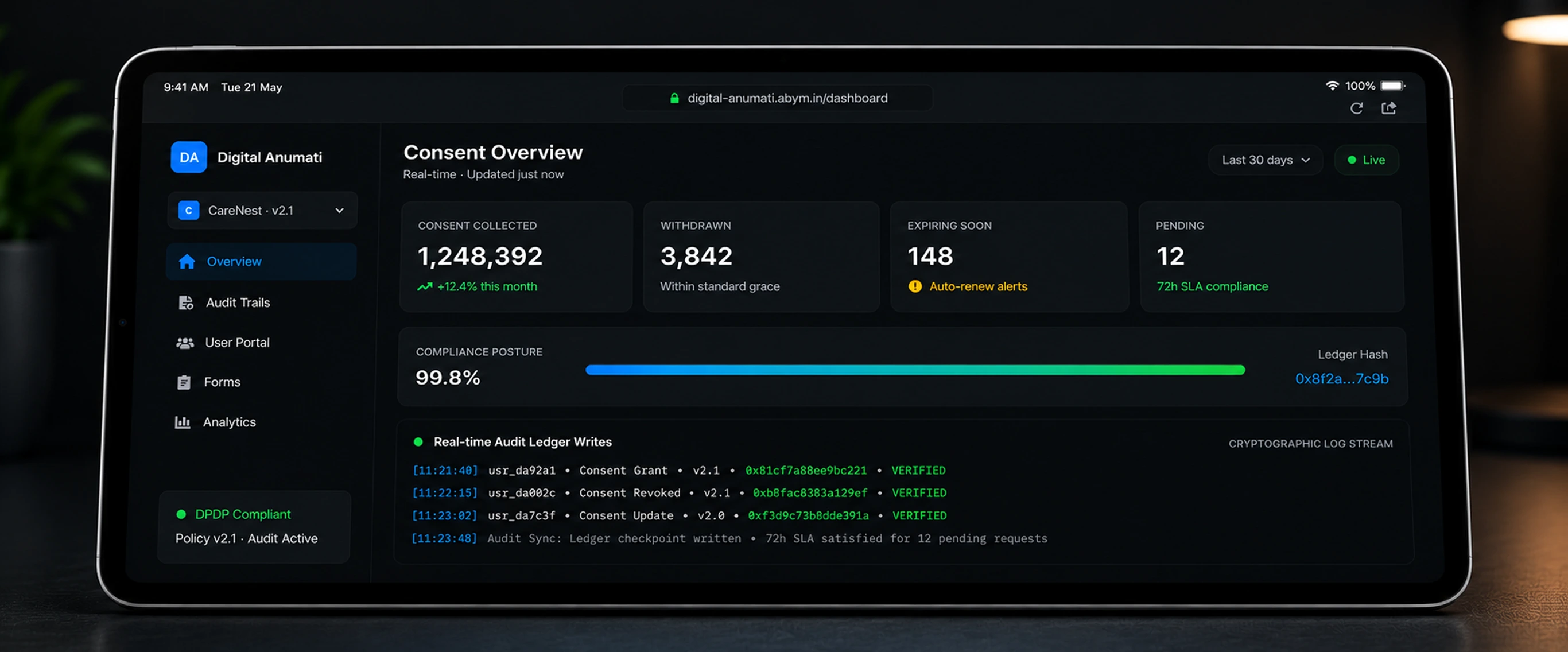
Task: Click the 9:41 AM clock
Action: (185, 87)
